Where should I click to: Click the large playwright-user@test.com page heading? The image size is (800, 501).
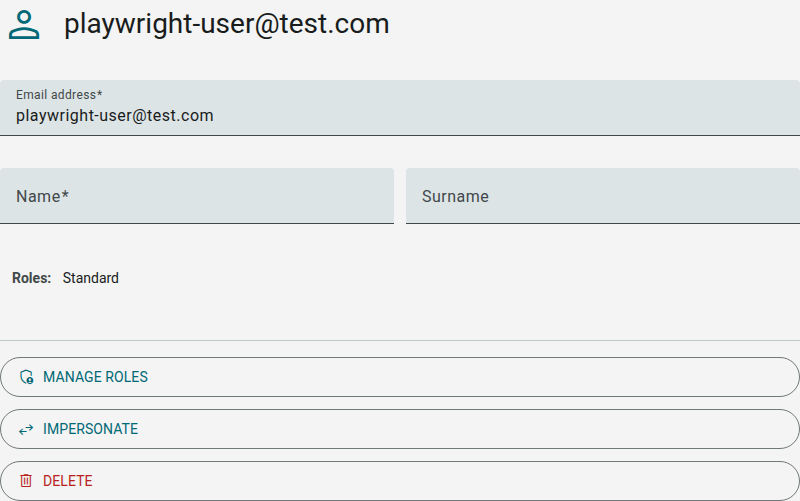pyautogui.click(x=227, y=24)
